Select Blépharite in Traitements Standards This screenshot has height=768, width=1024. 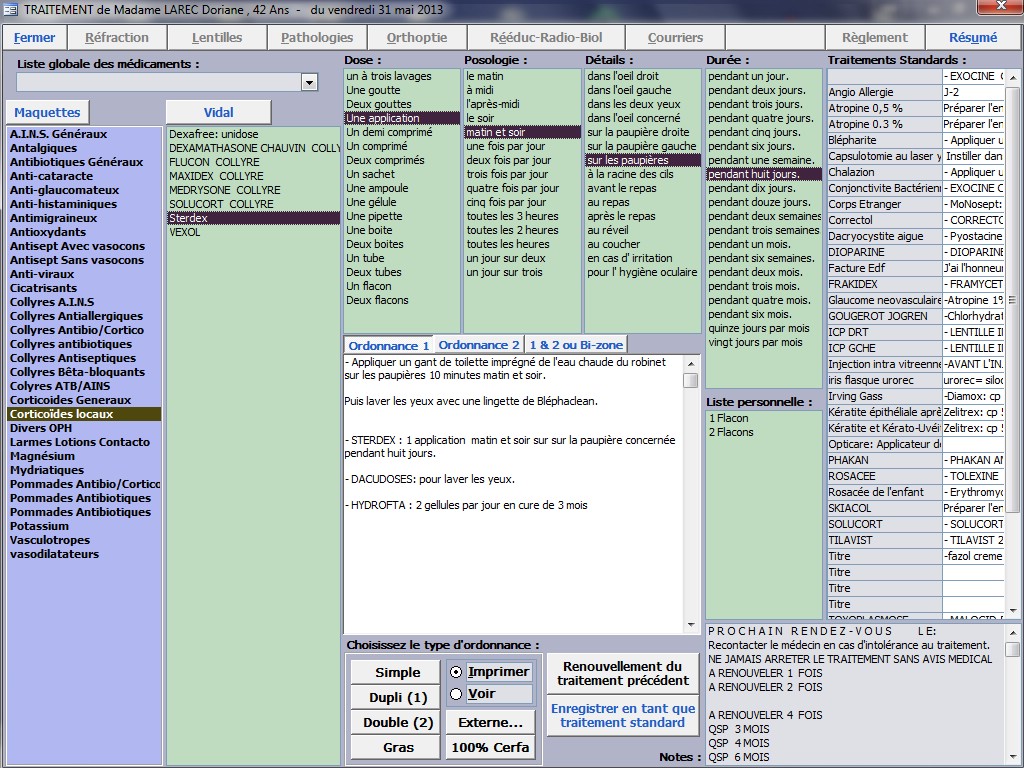[852, 140]
